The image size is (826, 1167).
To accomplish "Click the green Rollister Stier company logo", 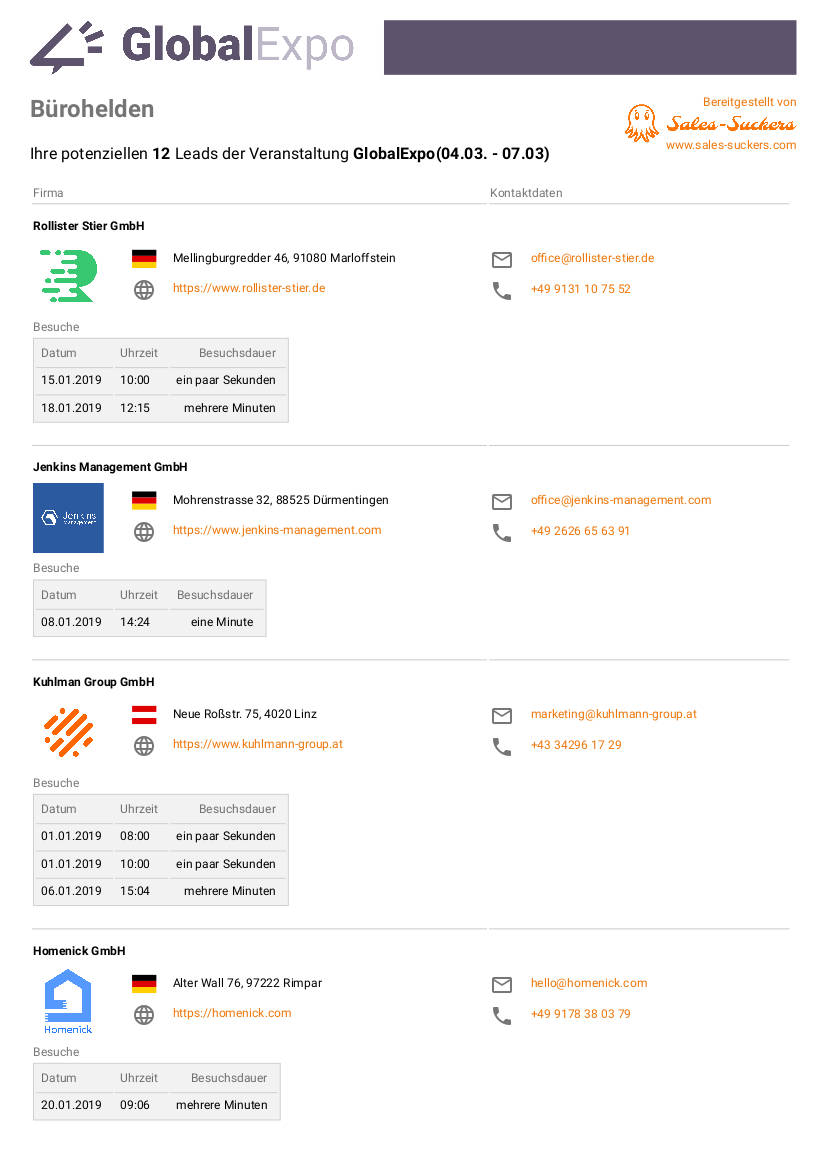I will [x=68, y=275].
